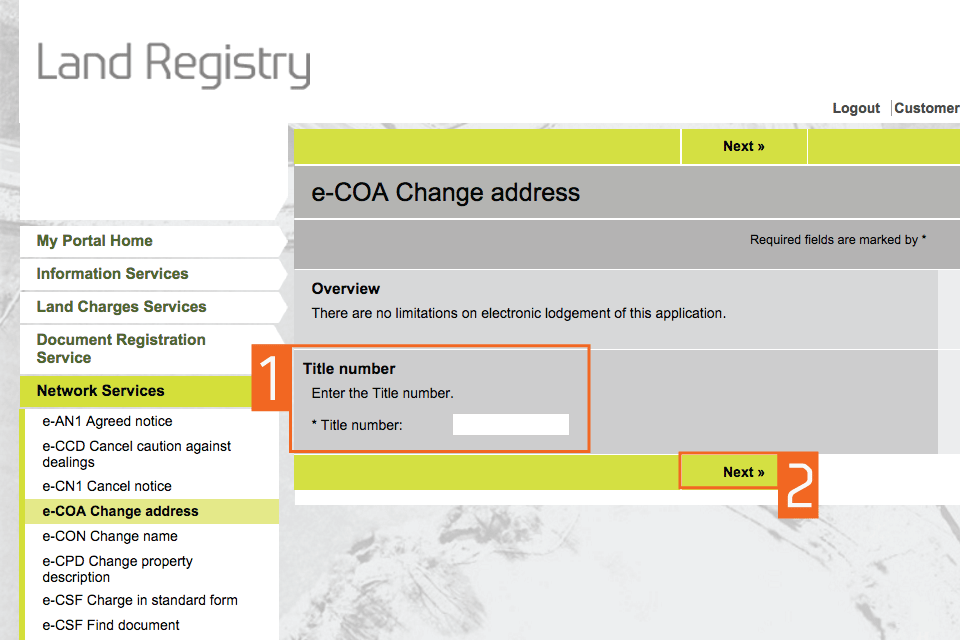The width and height of the screenshot is (960, 640).
Task: Open e-CN1 Cancel notice link
Action: [107, 486]
